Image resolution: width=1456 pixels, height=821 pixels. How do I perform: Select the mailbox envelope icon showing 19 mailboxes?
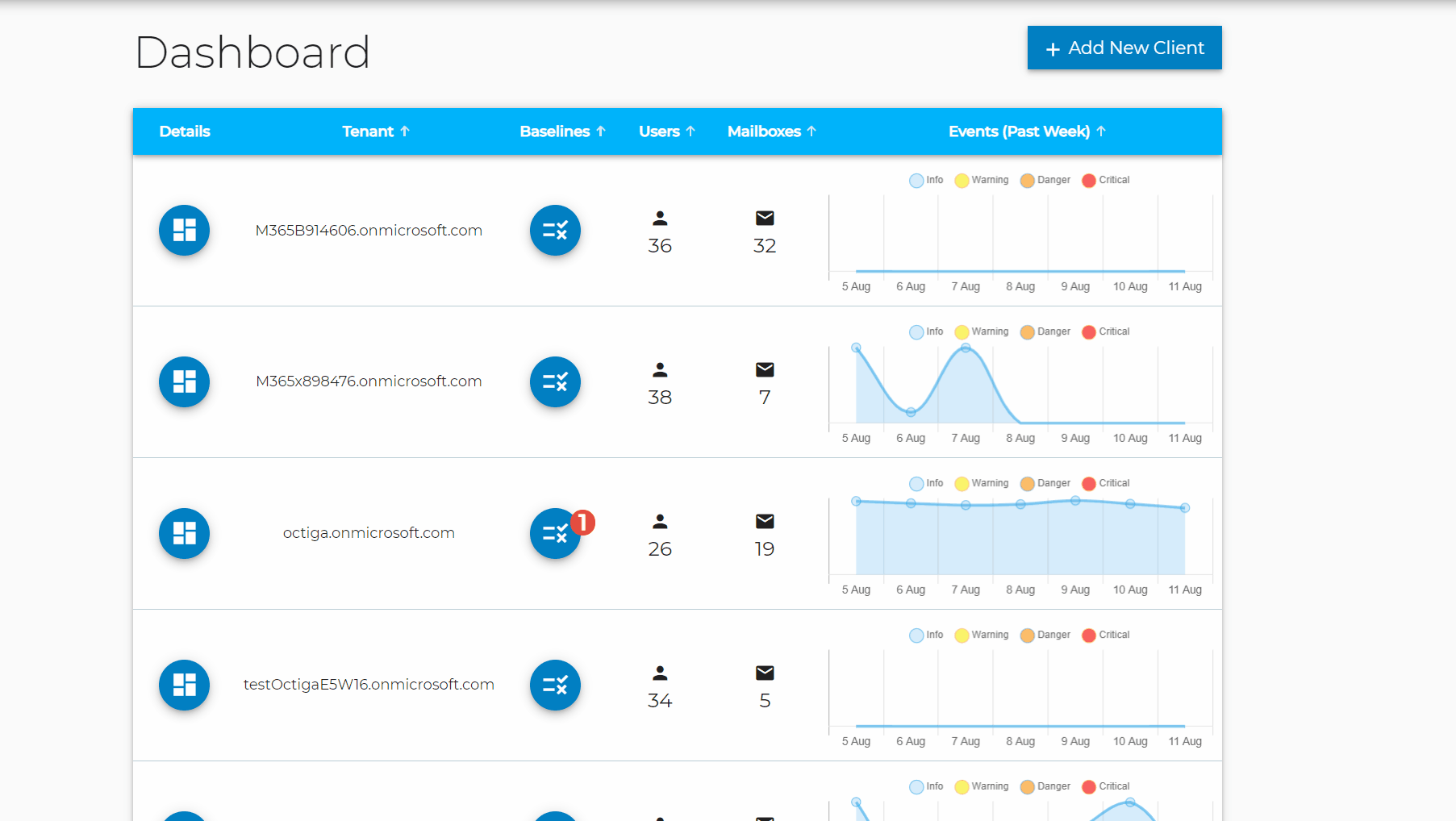tap(764, 522)
